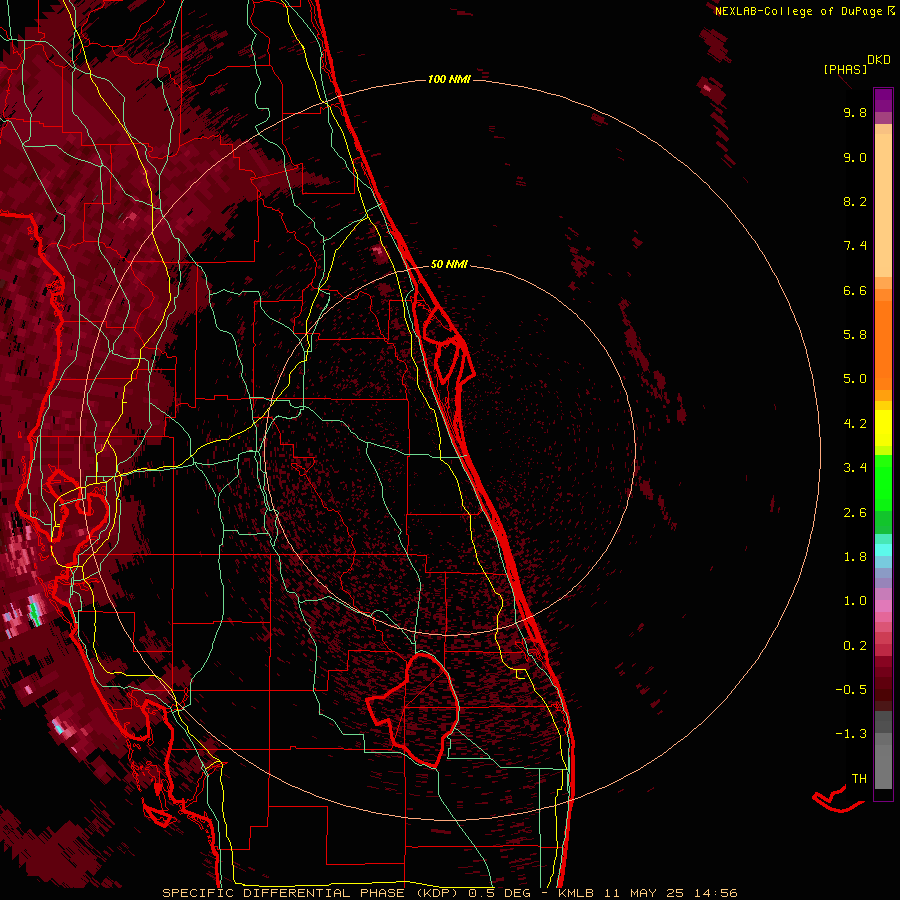Click the 4.2 scale value

coord(855,424)
